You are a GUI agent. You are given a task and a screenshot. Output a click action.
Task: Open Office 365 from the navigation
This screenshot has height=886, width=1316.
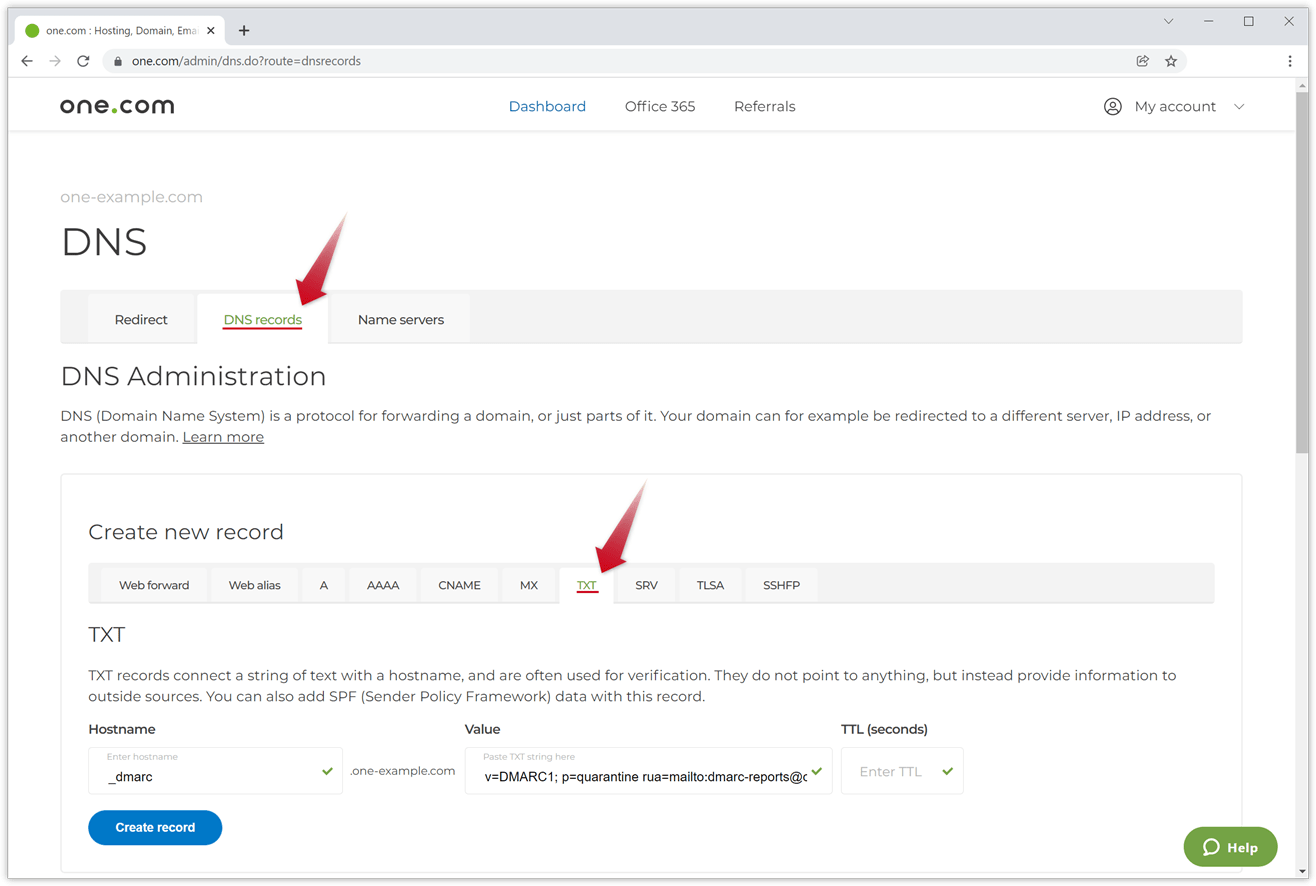point(659,105)
